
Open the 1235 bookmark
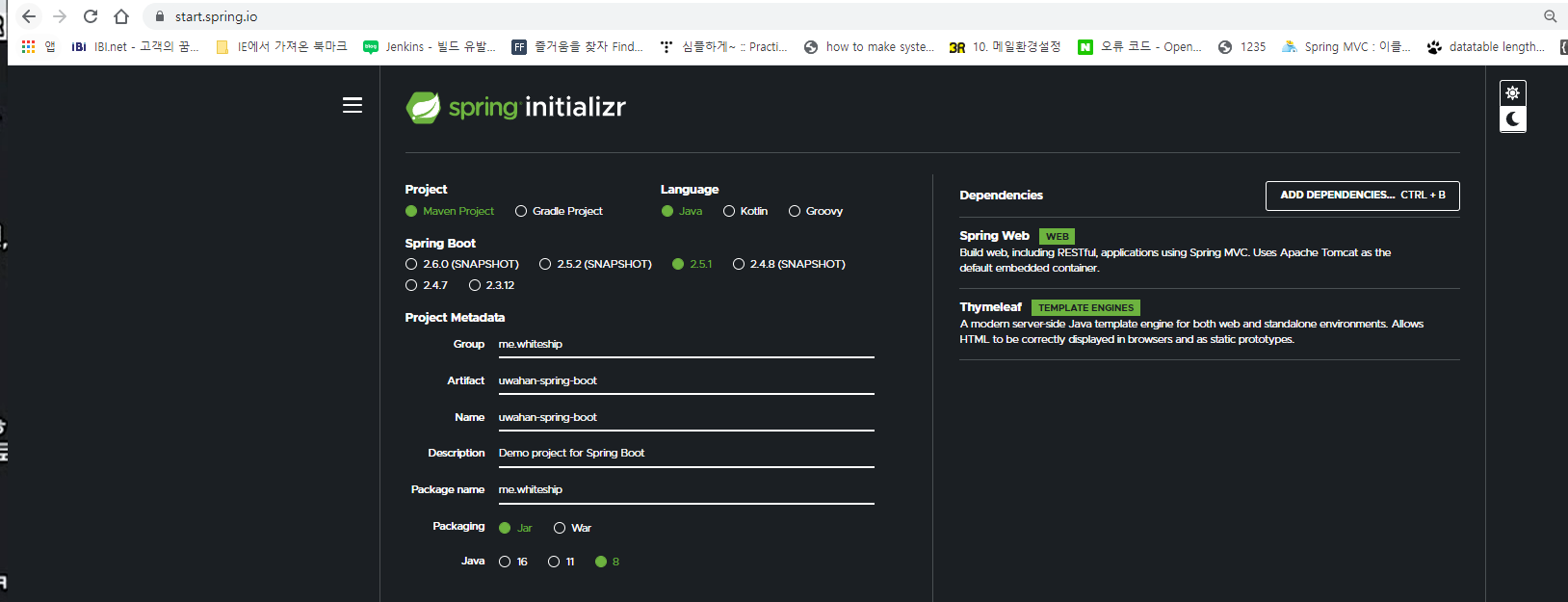[1242, 46]
